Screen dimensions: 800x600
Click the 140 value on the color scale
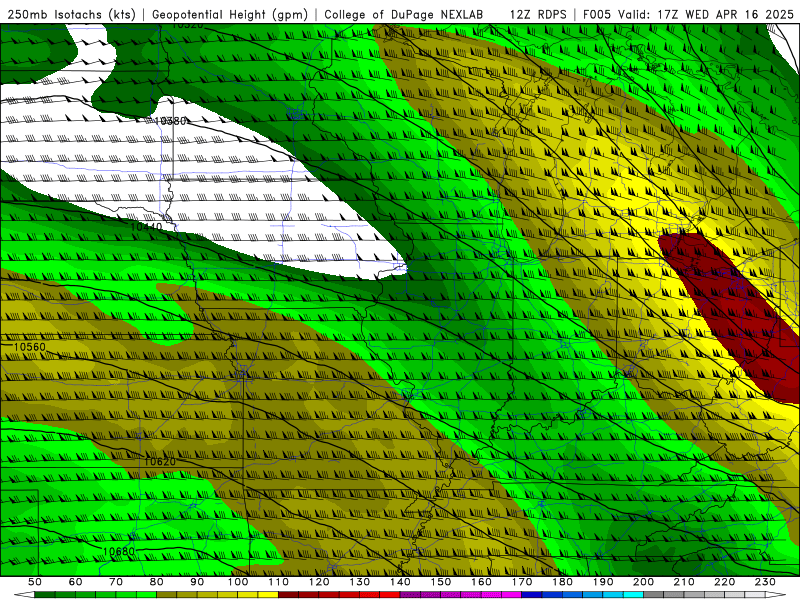pos(400,582)
